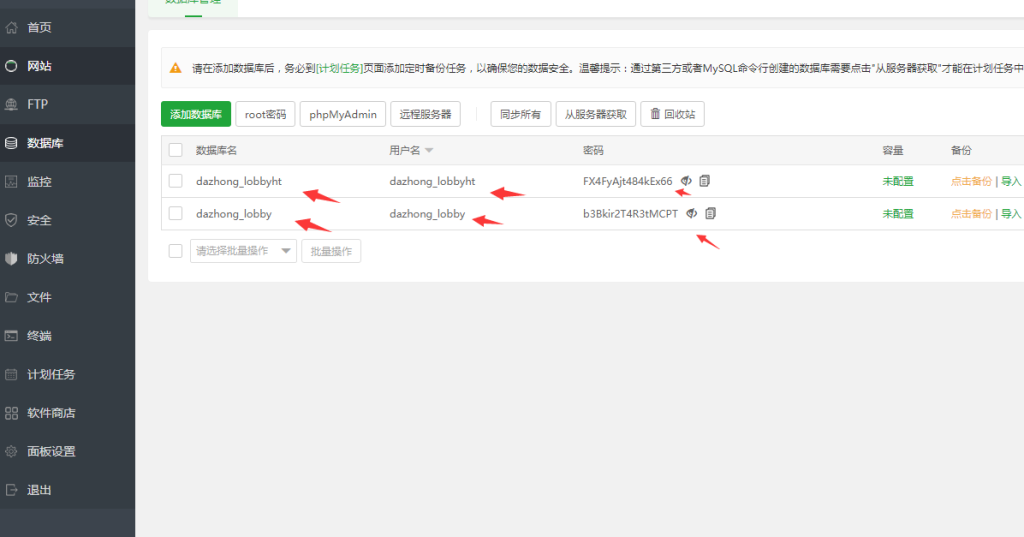Viewport: 1024px width, 537px height.
Task: Click the 数据库名 column header
Action: (x=216, y=150)
